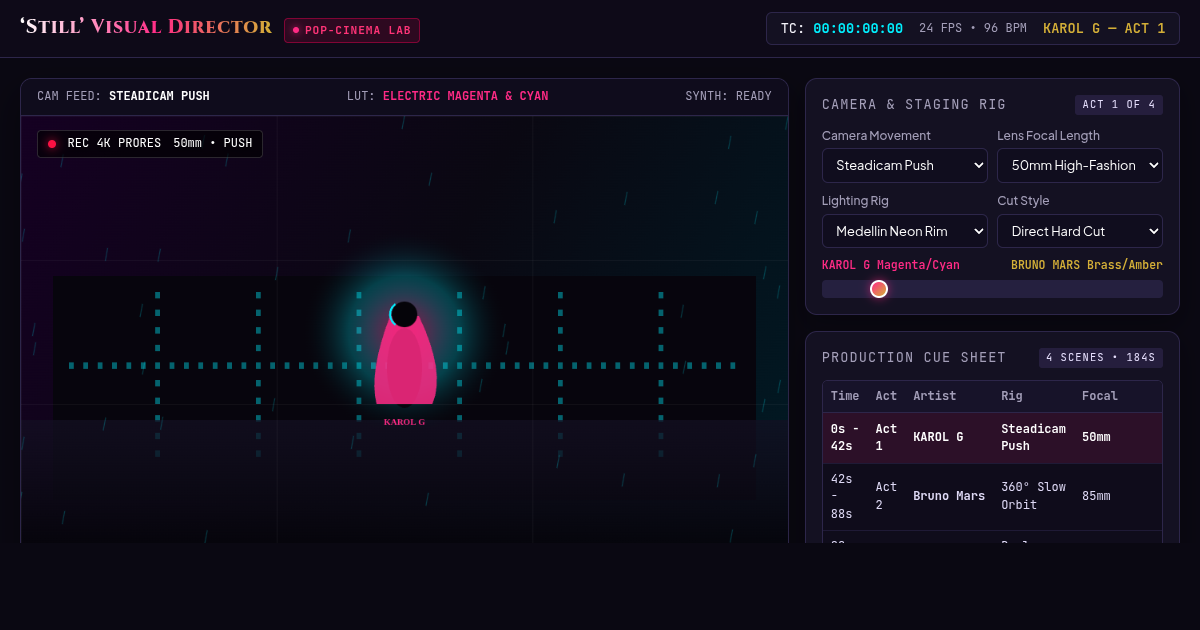Click the Steadicam Push cell in cue sheet
Image resolution: width=1200 pixels, height=630 pixels.
coord(1033,438)
